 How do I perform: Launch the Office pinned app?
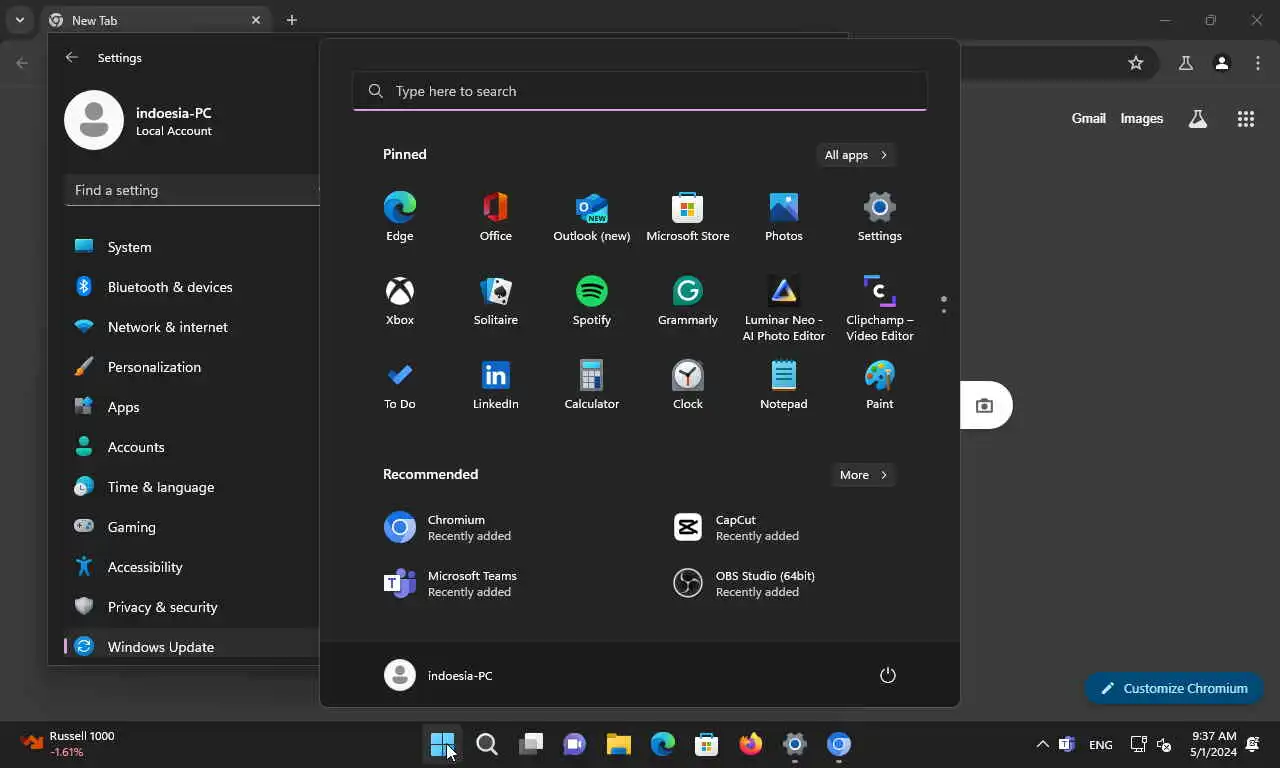coord(495,217)
